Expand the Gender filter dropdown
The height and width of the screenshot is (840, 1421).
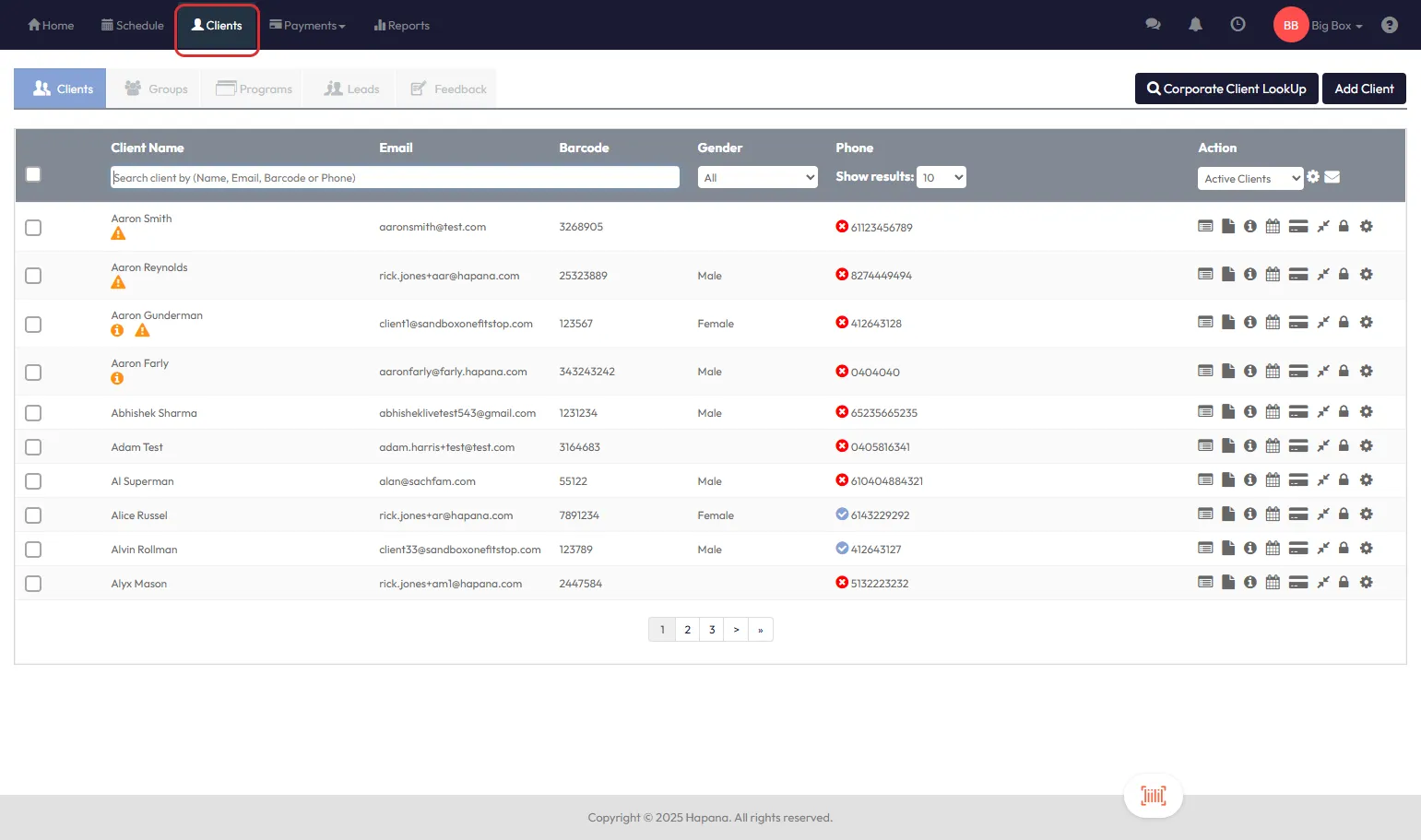coord(757,178)
